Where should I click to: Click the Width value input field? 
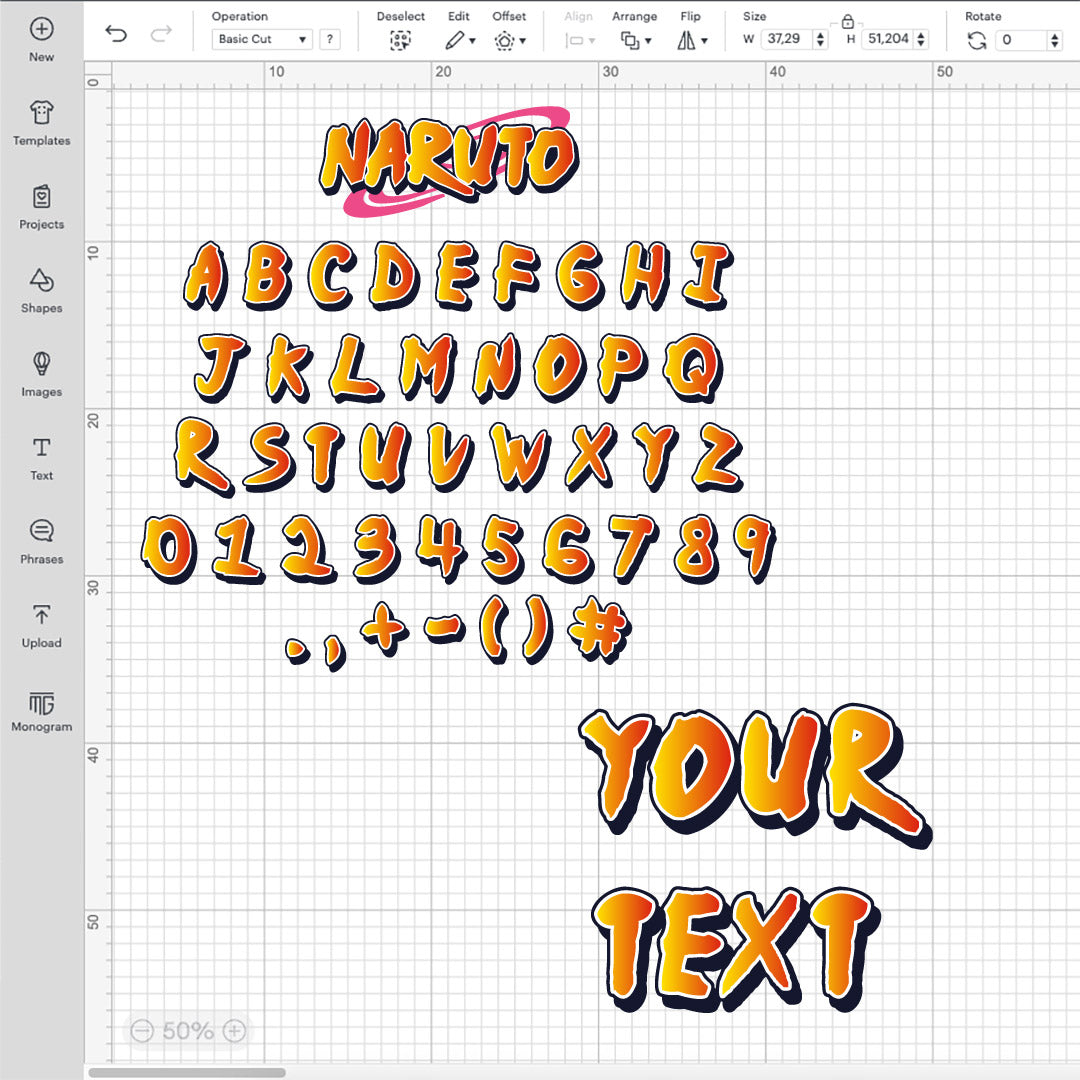click(x=786, y=40)
